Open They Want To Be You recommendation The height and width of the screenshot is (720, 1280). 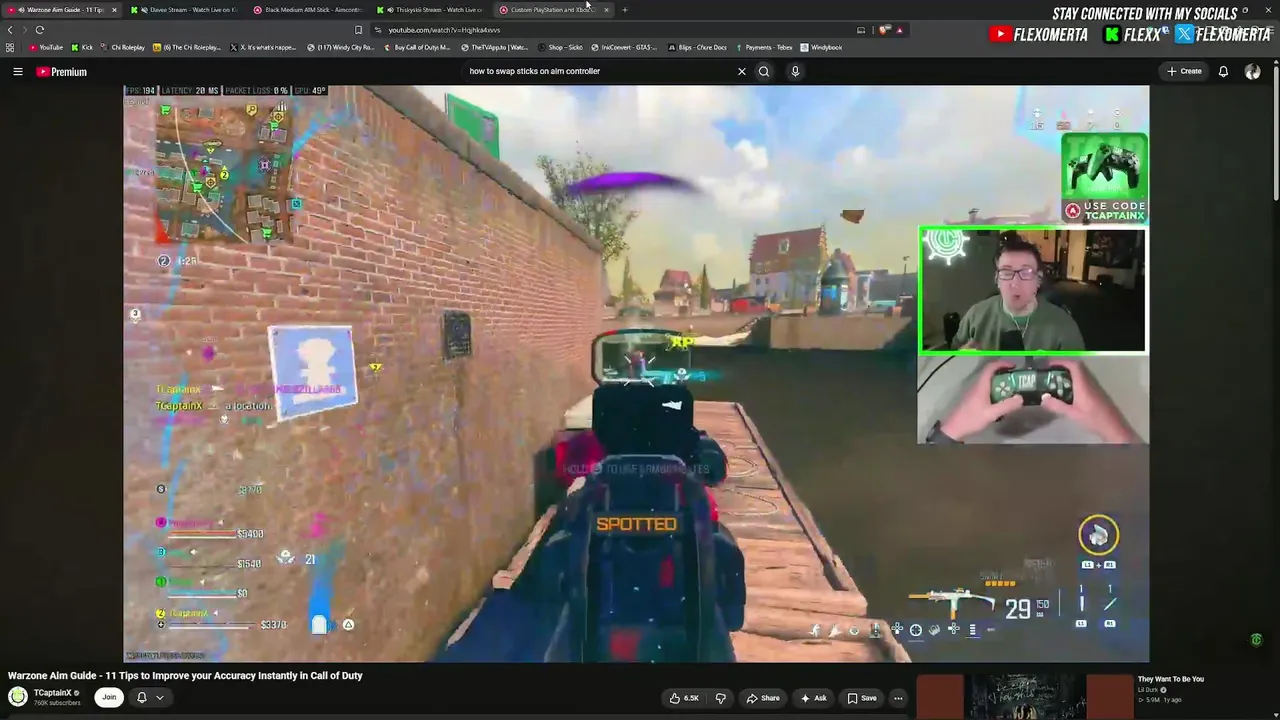pyautogui.click(x=1025, y=697)
